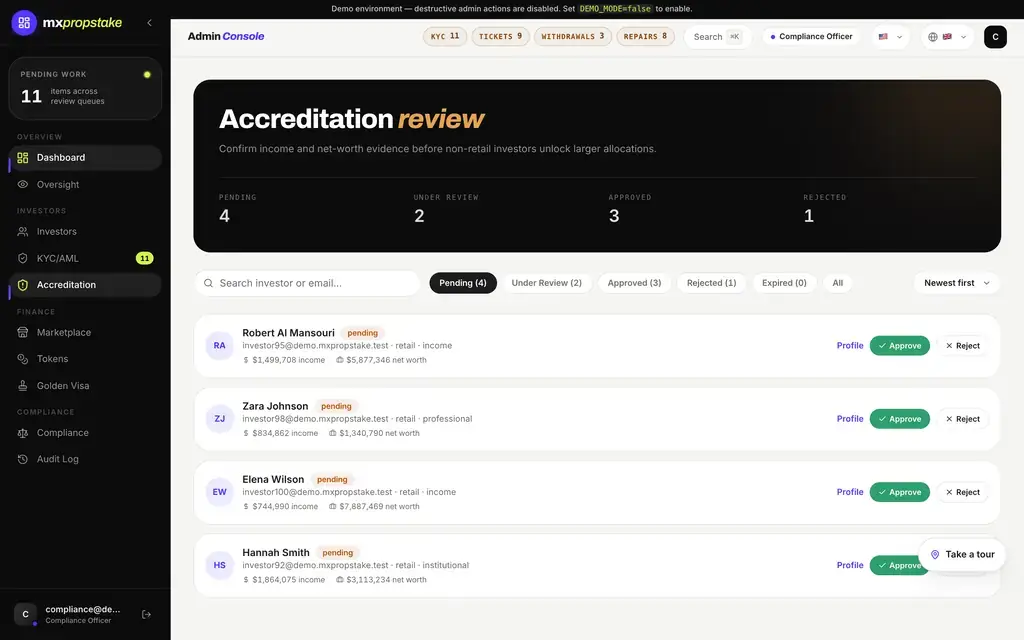Image resolution: width=1024 pixels, height=640 pixels.
Task: Approve Robert Al Mansouri
Action: pyautogui.click(x=899, y=345)
